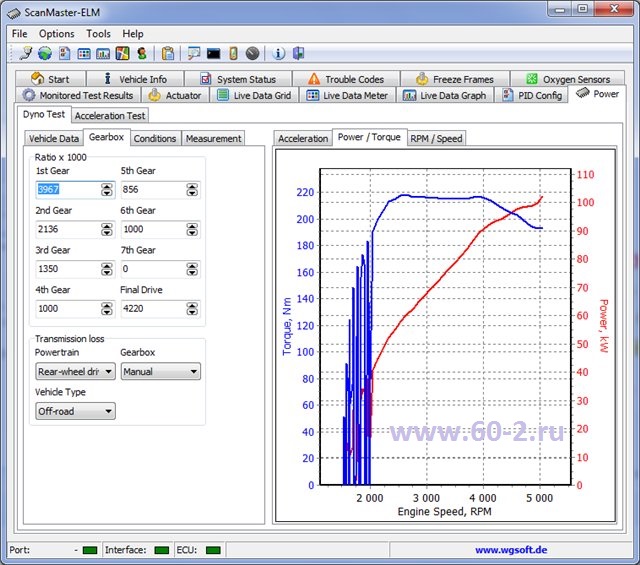Image resolution: width=640 pixels, height=565 pixels.
Task: Select the RPM / Speed graph tab
Action: (437, 138)
